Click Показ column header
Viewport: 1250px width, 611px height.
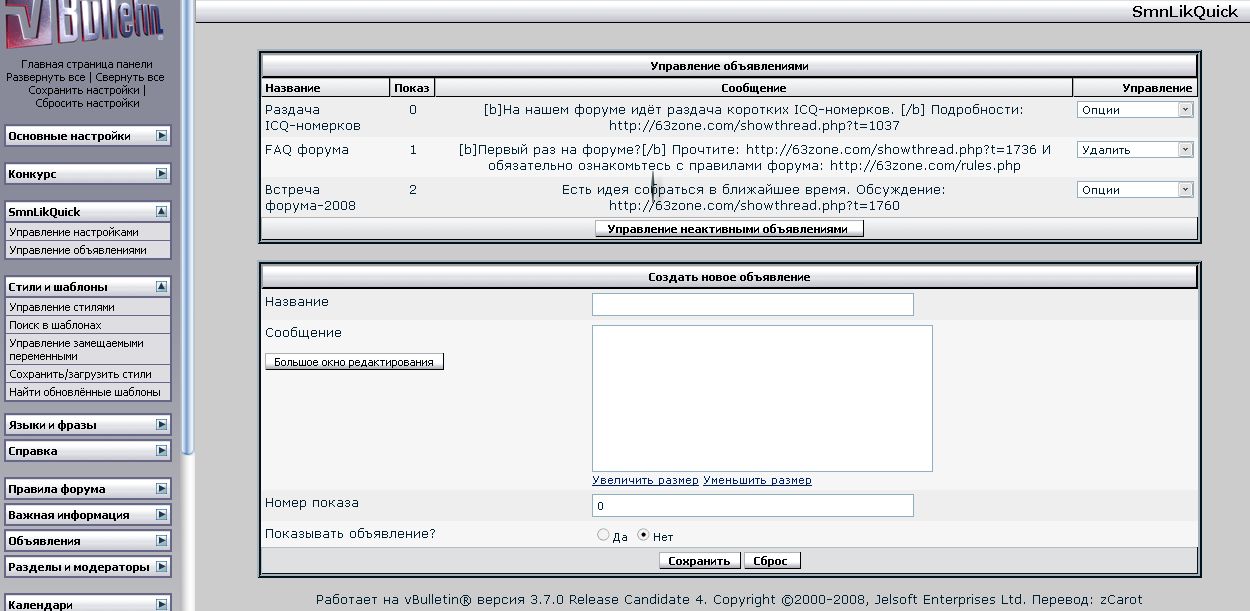coord(412,88)
